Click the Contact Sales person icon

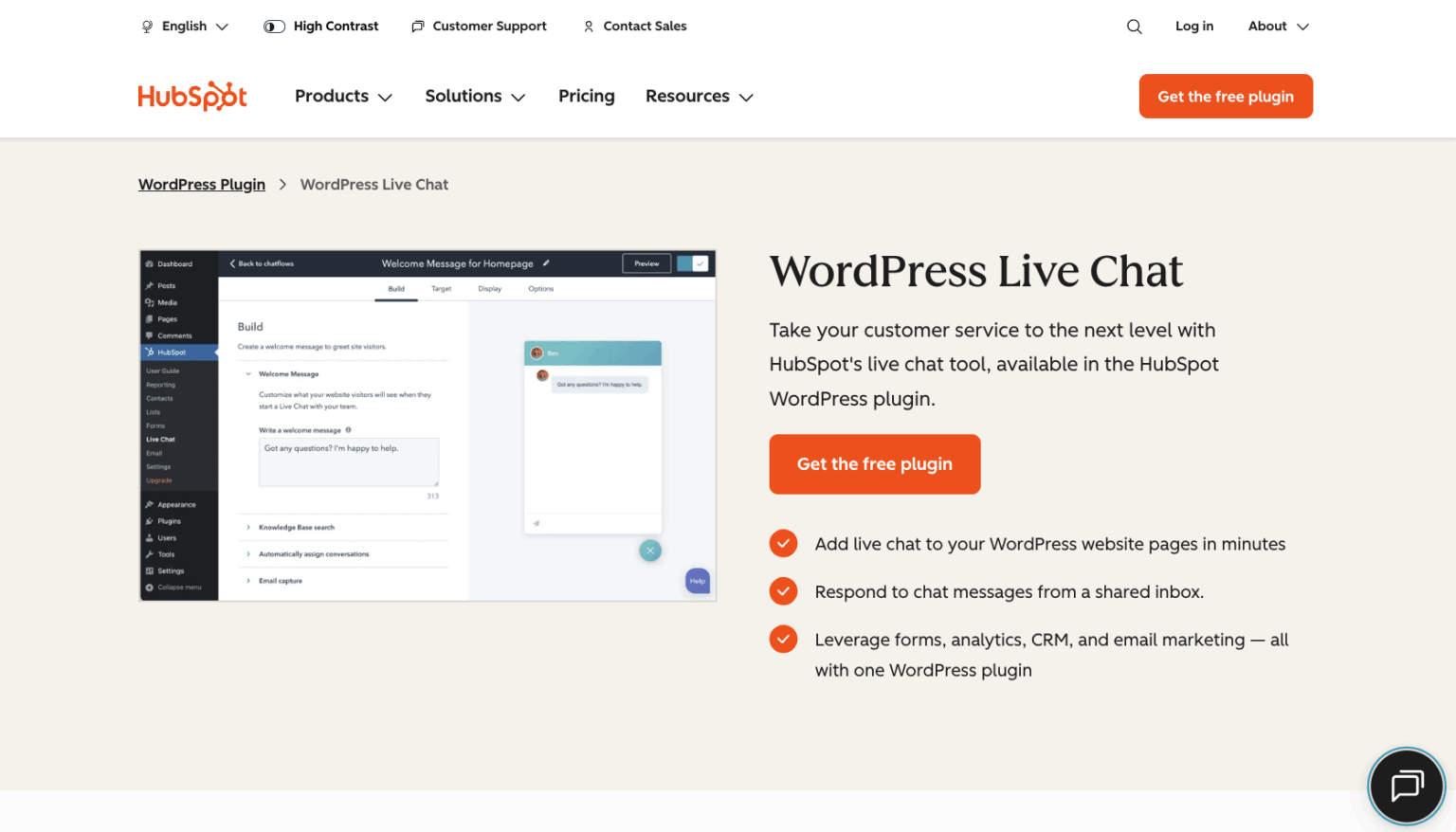[x=589, y=26]
